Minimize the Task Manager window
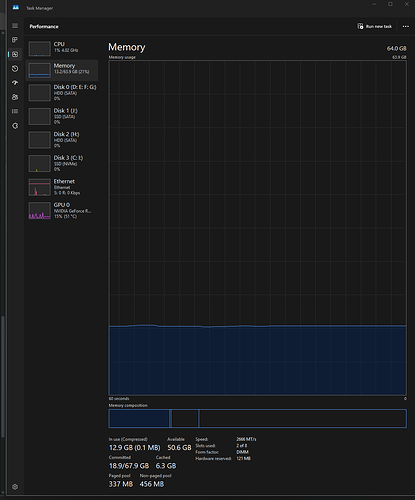This screenshot has height=500, width=415. pos(374,4)
